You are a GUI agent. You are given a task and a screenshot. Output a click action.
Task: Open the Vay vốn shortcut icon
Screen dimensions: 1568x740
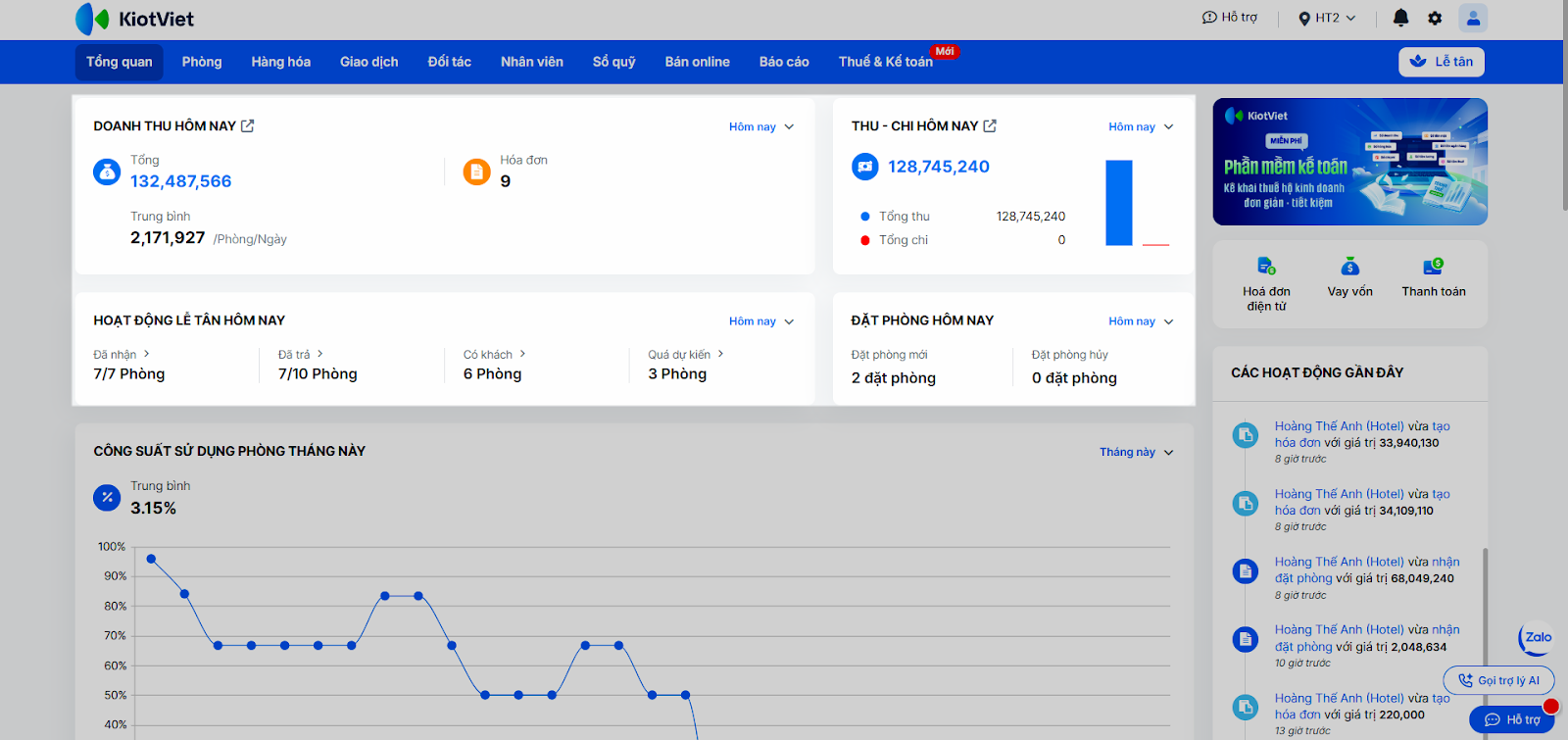click(1349, 267)
